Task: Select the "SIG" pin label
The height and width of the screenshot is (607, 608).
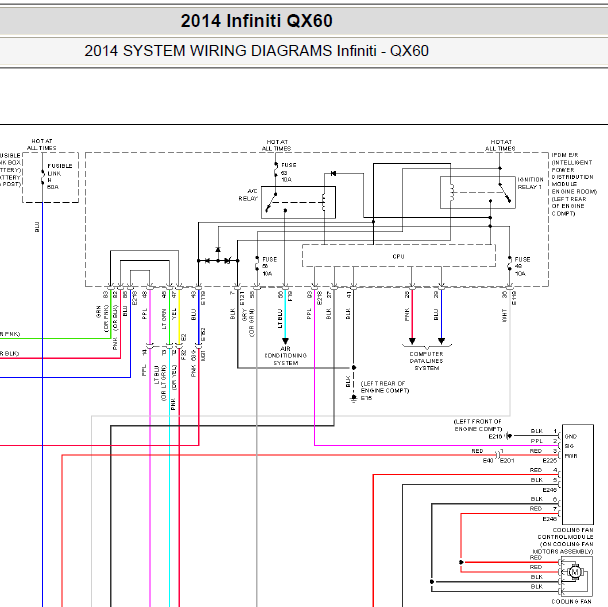Action: coord(569,446)
